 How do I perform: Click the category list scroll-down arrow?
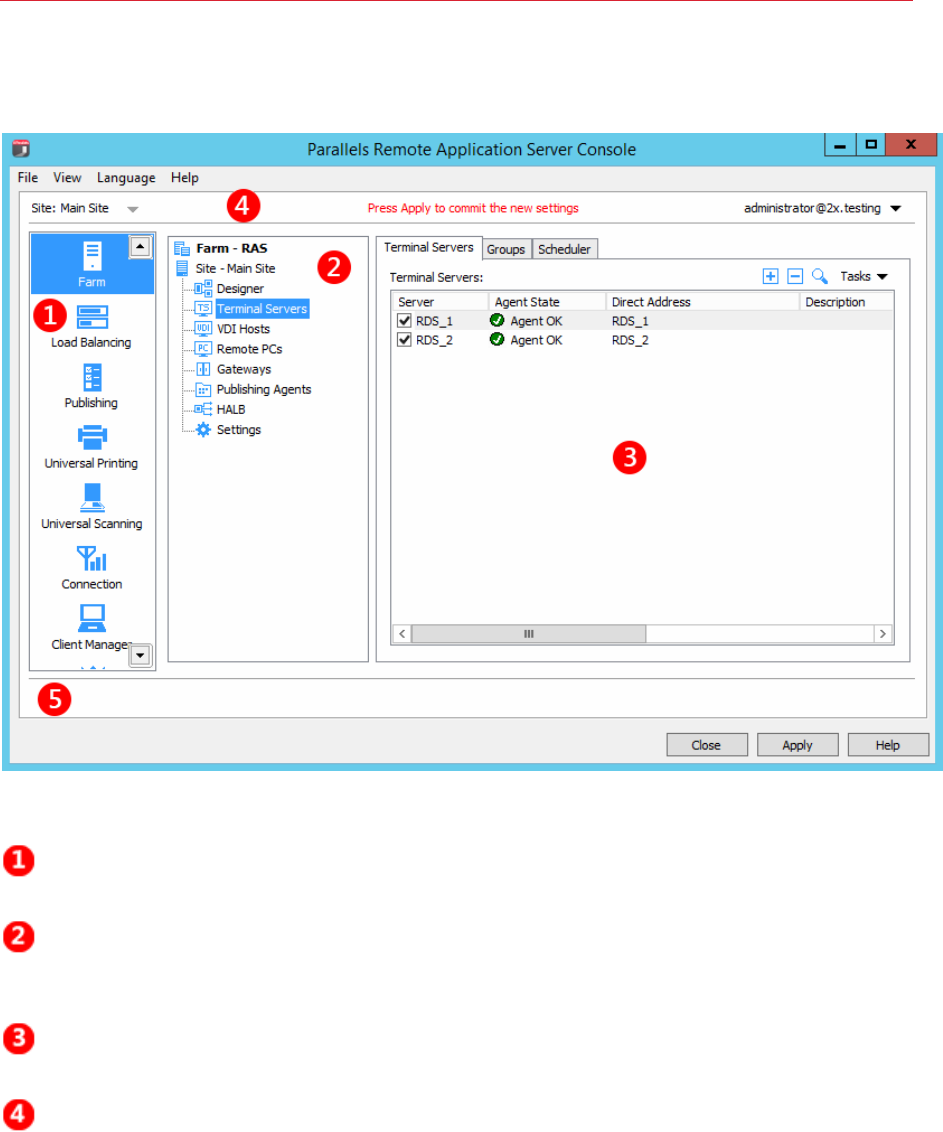coord(140,655)
